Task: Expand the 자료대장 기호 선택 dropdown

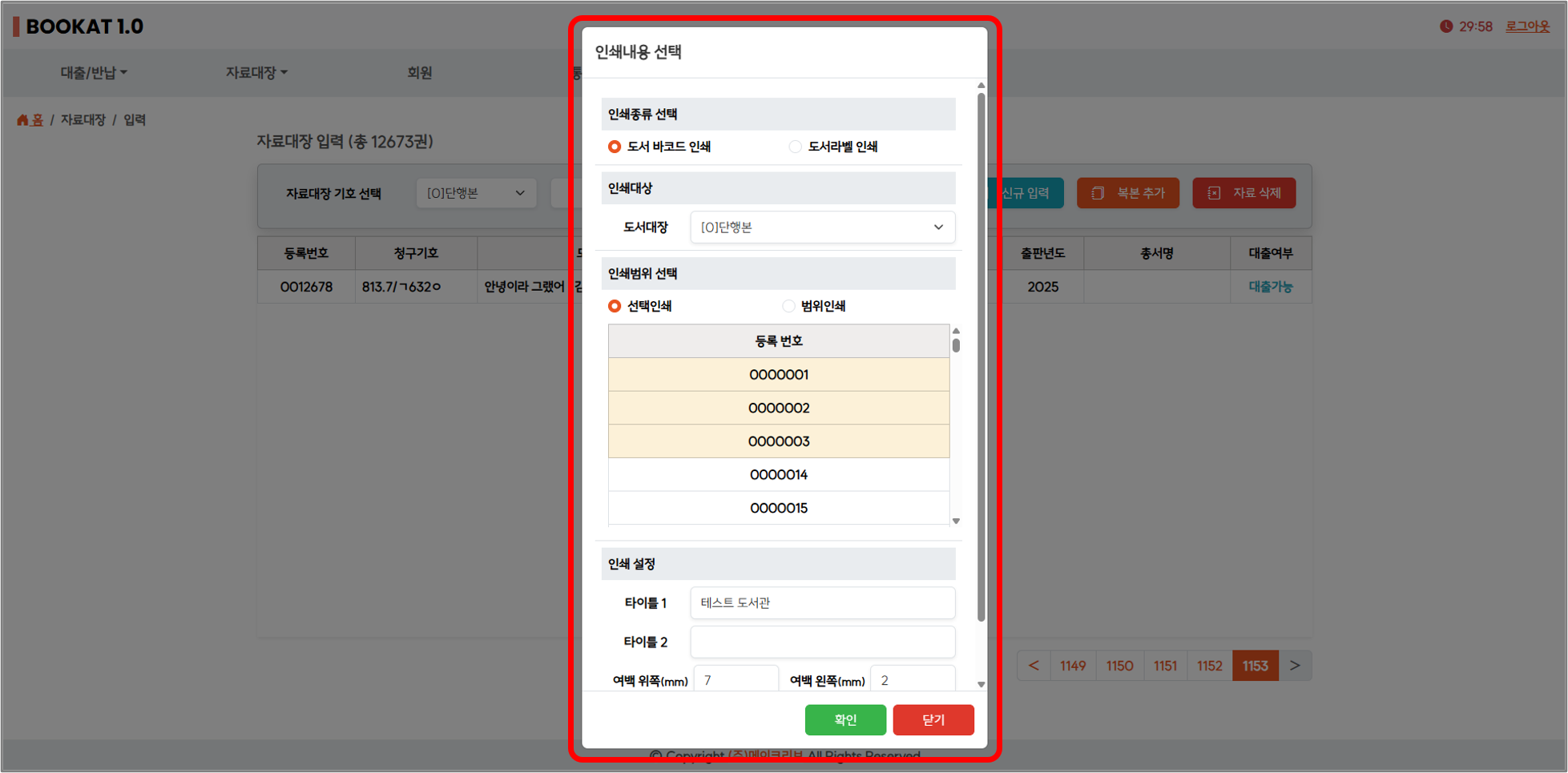Action: pos(475,193)
